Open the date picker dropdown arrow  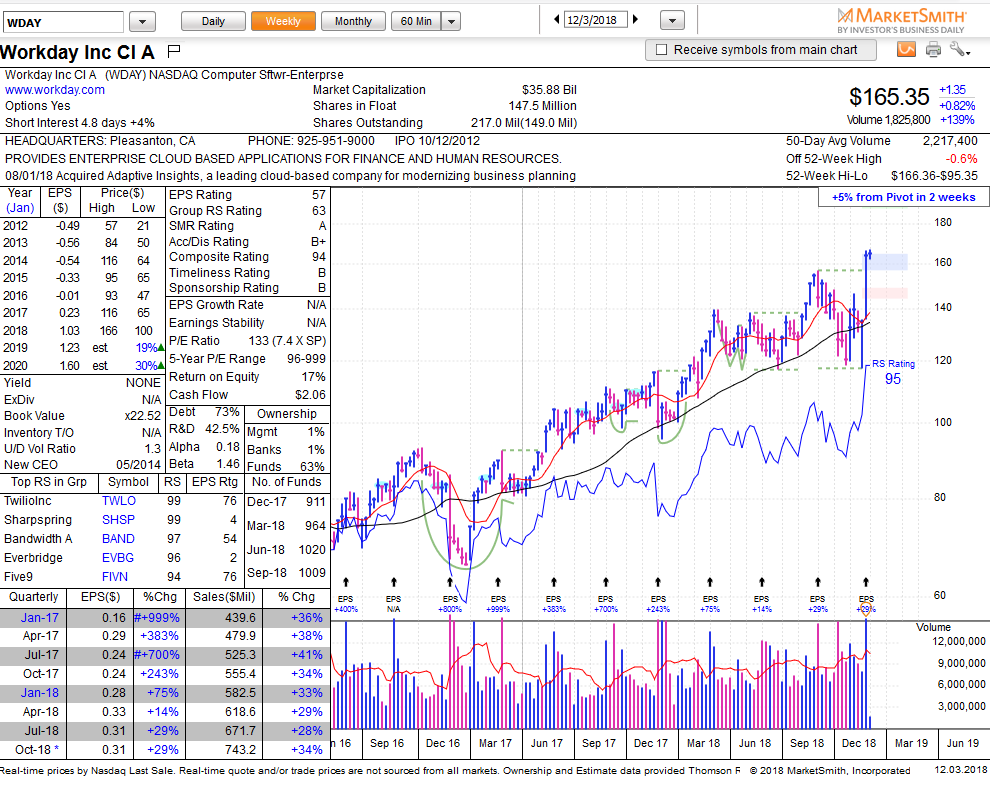[x=672, y=21]
